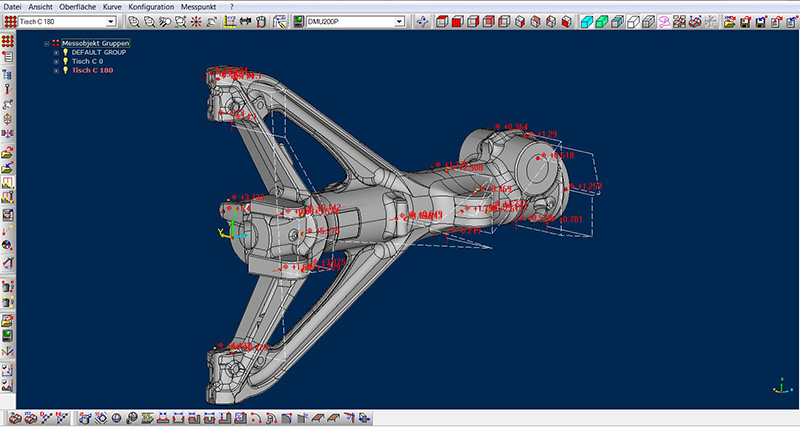Toggle cyan shaded cube display mode
The image size is (800, 427).
587,21
